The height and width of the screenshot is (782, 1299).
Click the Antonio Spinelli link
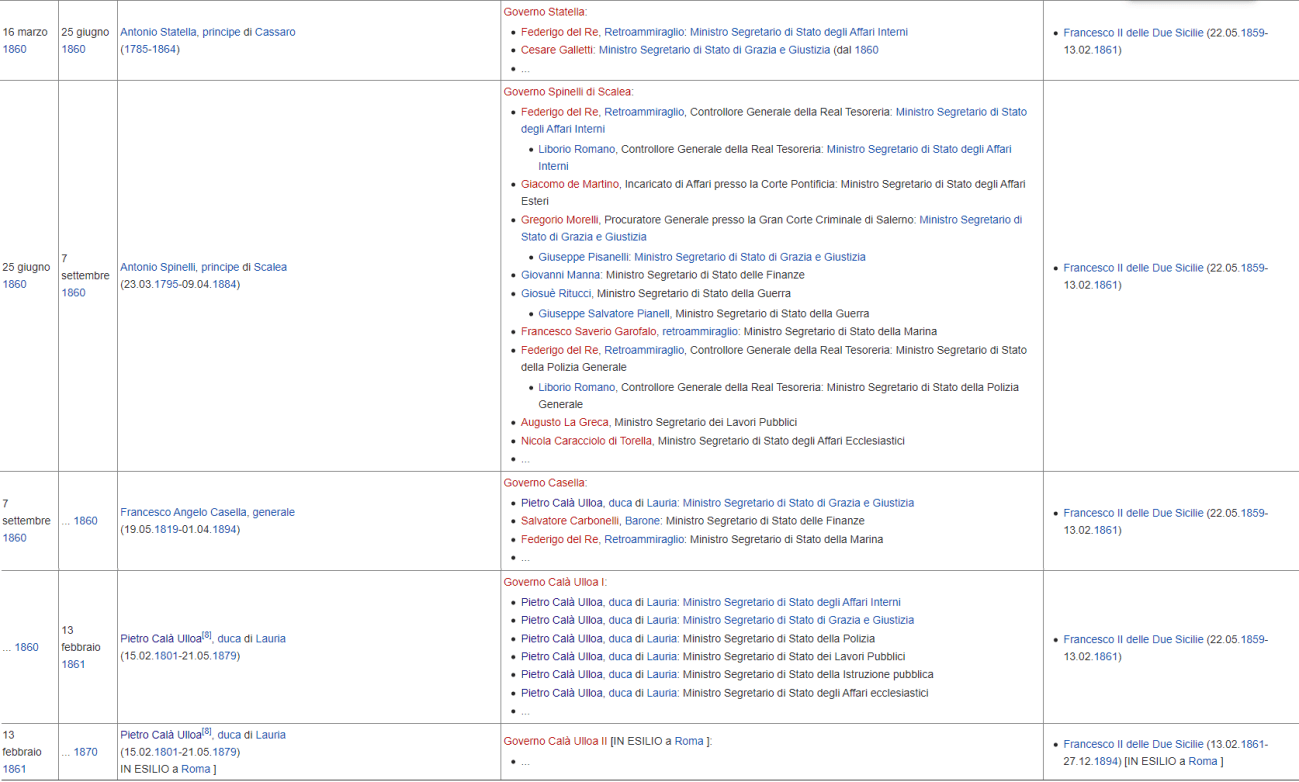click(x=158, y=267)
